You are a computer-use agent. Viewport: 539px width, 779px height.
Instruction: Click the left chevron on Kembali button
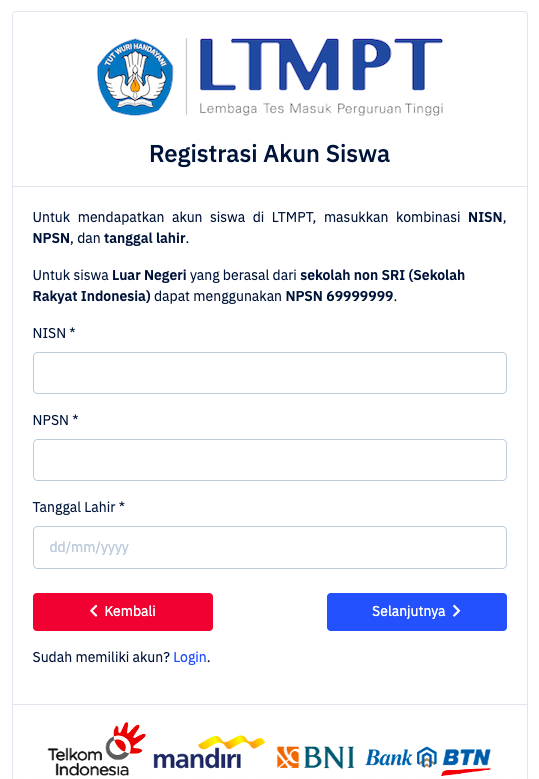[93, 611]
